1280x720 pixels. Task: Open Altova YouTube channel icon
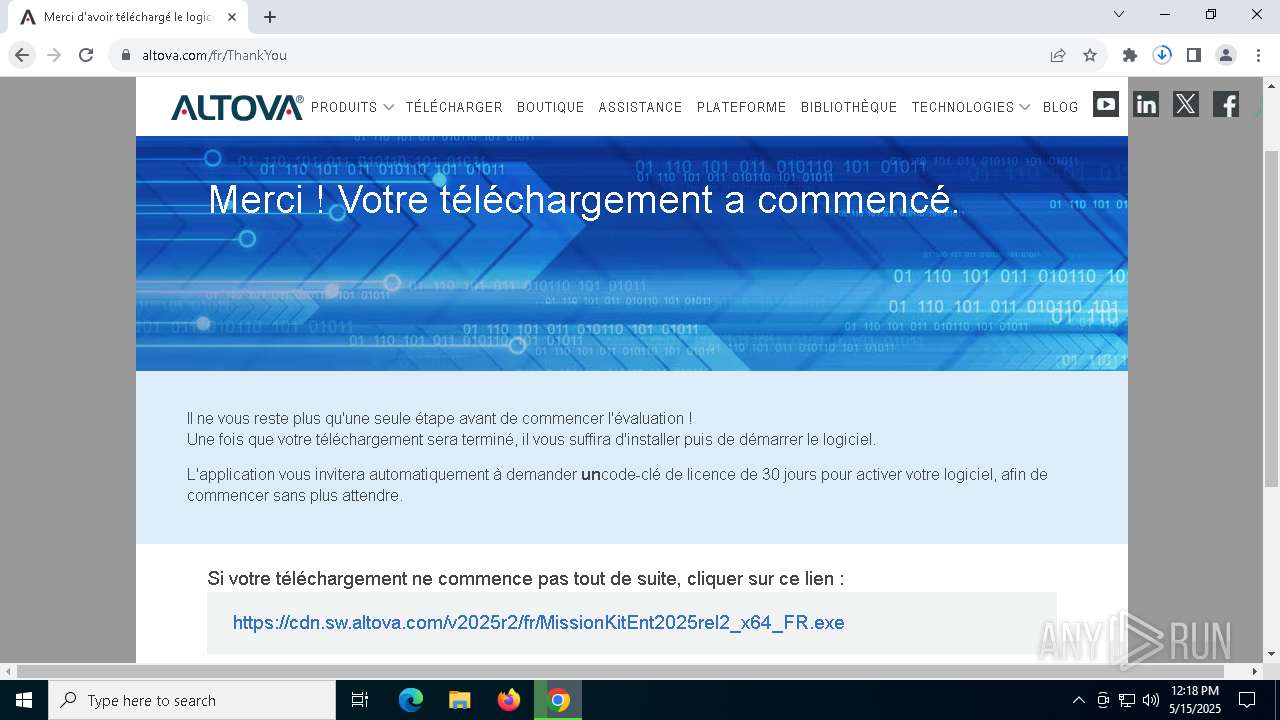pos(1106,104)
